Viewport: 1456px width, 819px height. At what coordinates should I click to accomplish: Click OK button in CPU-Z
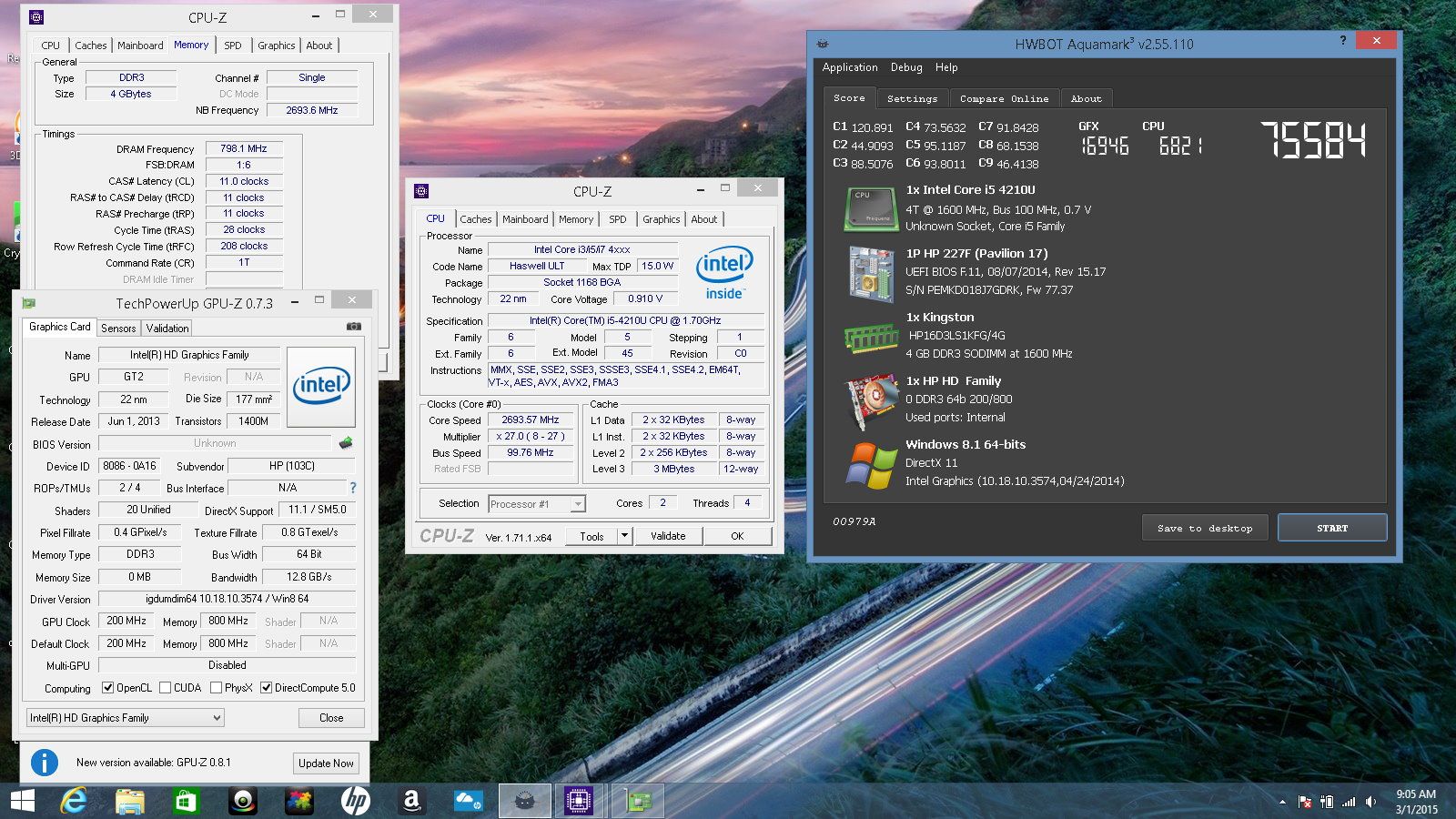737,536
